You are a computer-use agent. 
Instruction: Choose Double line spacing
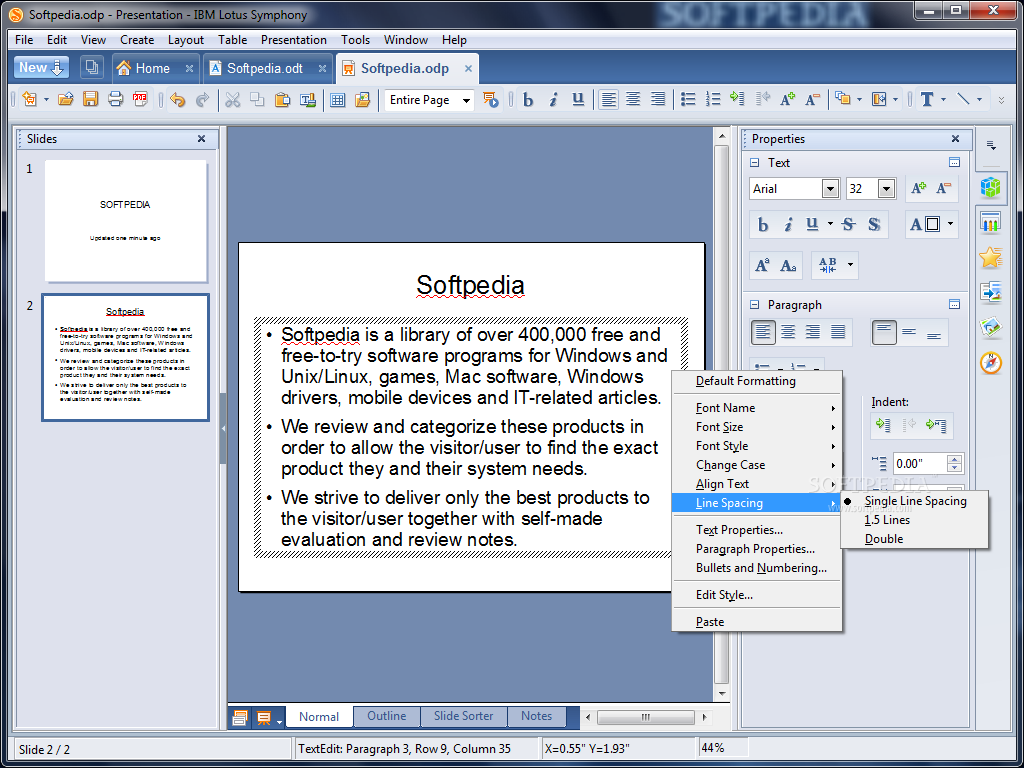tap(884, 539)
